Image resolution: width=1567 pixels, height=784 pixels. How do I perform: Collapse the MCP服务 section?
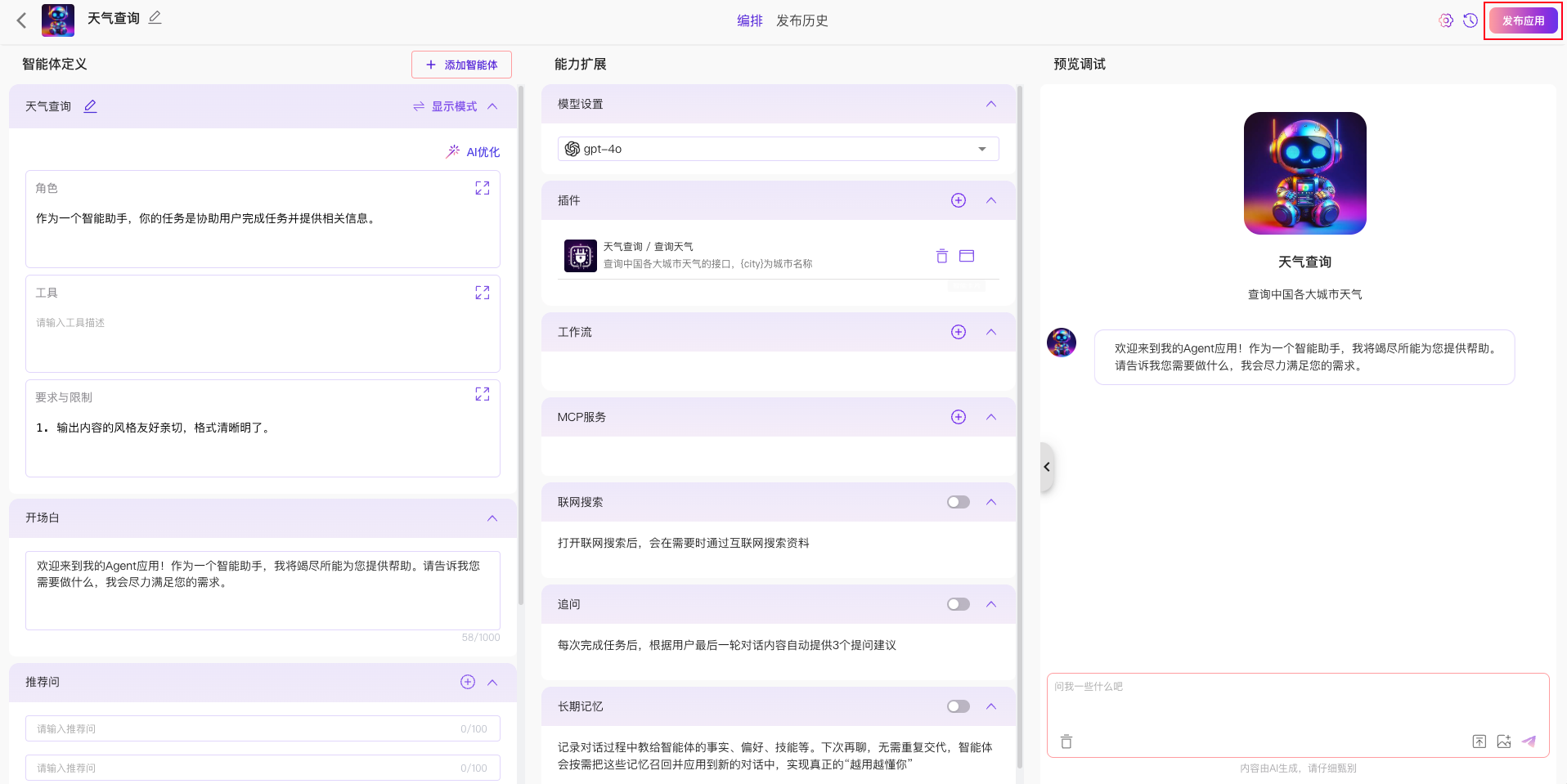991,417
